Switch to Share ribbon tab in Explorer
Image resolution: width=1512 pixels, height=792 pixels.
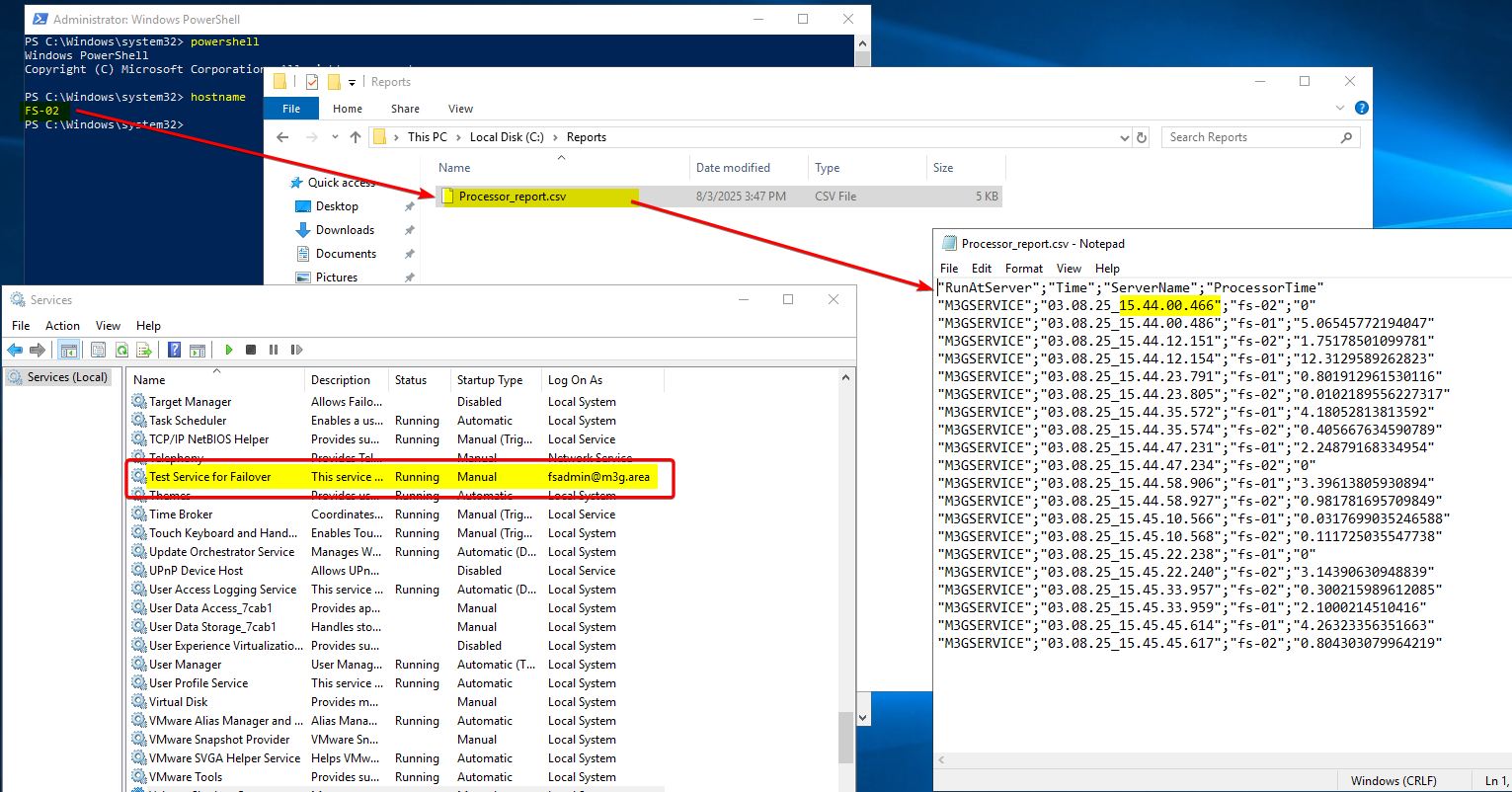(x=405, y=109)
